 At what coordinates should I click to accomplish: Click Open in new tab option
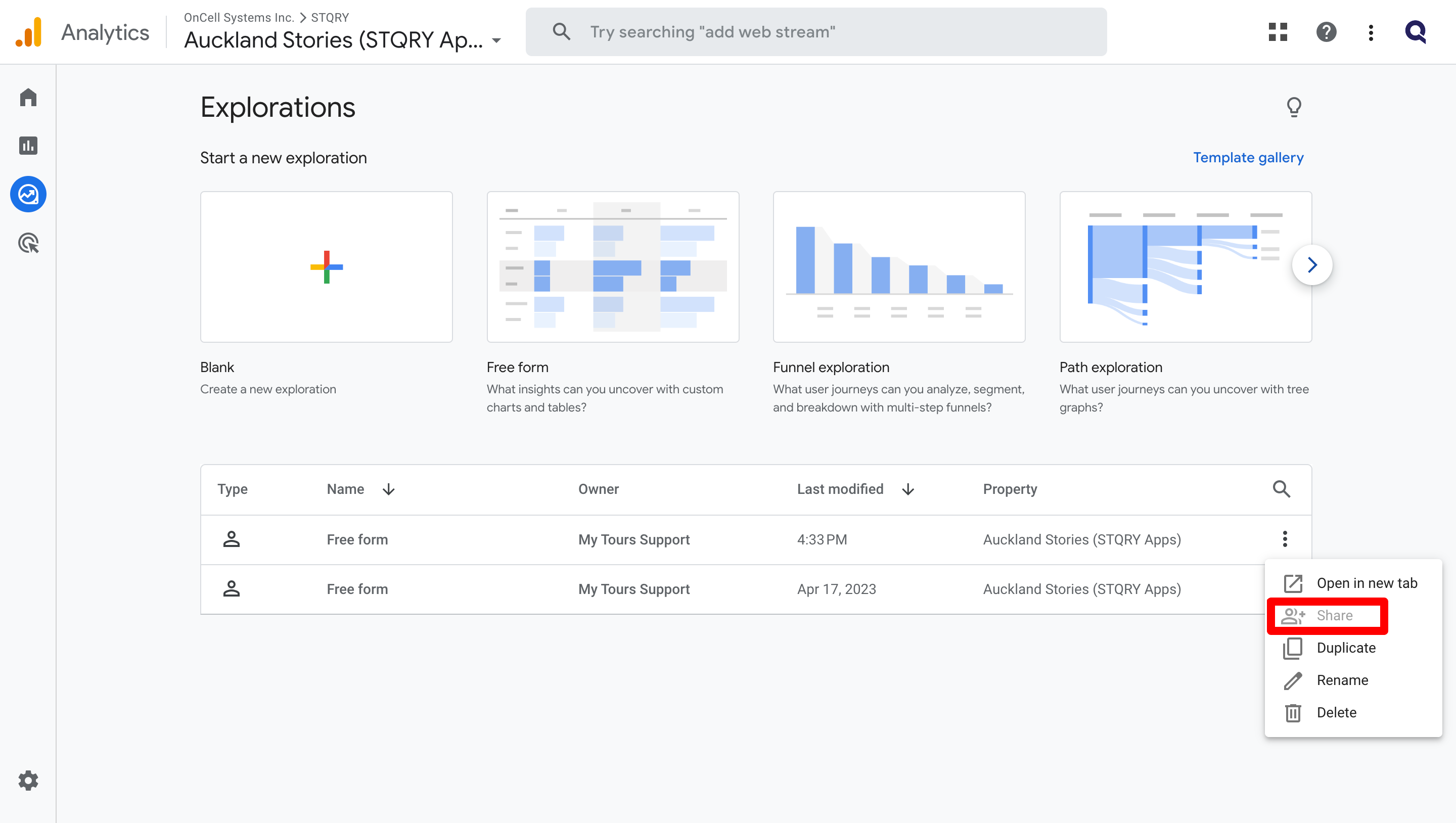click(x=1366, y=583)
